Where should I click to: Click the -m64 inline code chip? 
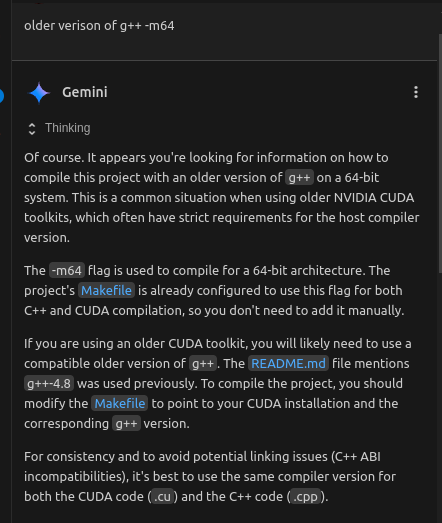pyautogui.click(x=67, y=271)
